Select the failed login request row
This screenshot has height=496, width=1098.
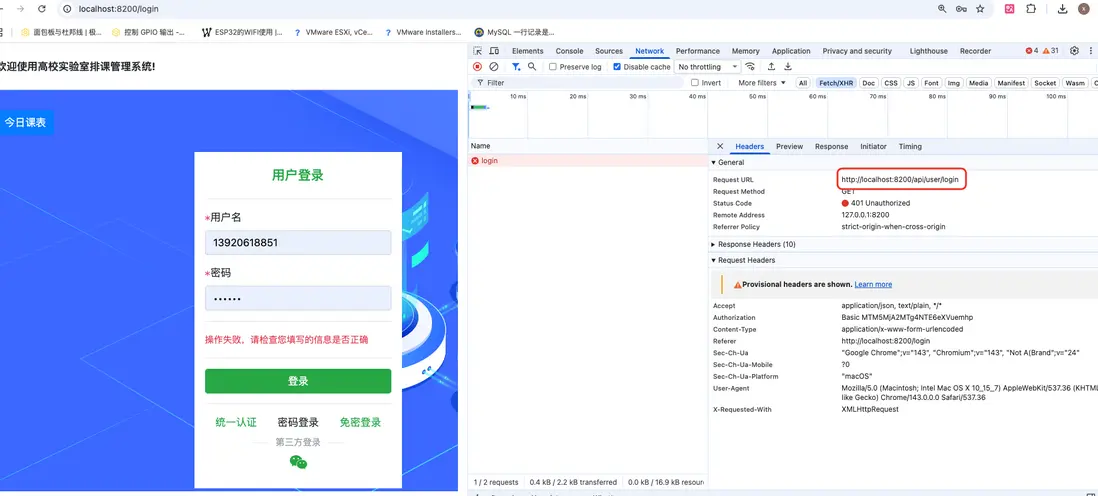pos(588,161)
